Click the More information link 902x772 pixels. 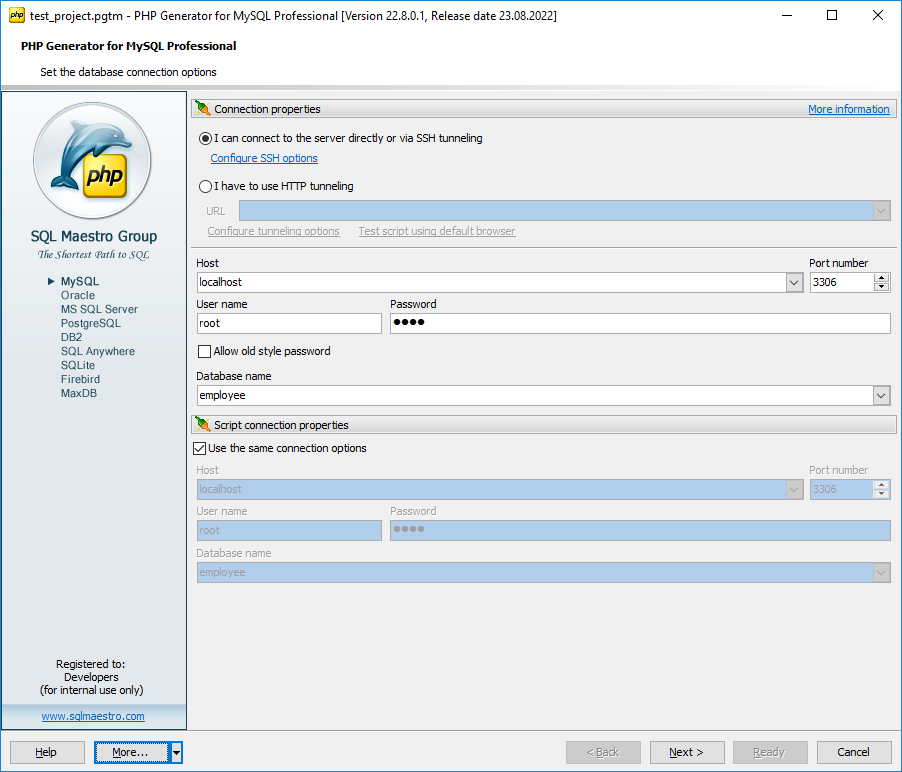pyautogui.click(x=848, y=109)
